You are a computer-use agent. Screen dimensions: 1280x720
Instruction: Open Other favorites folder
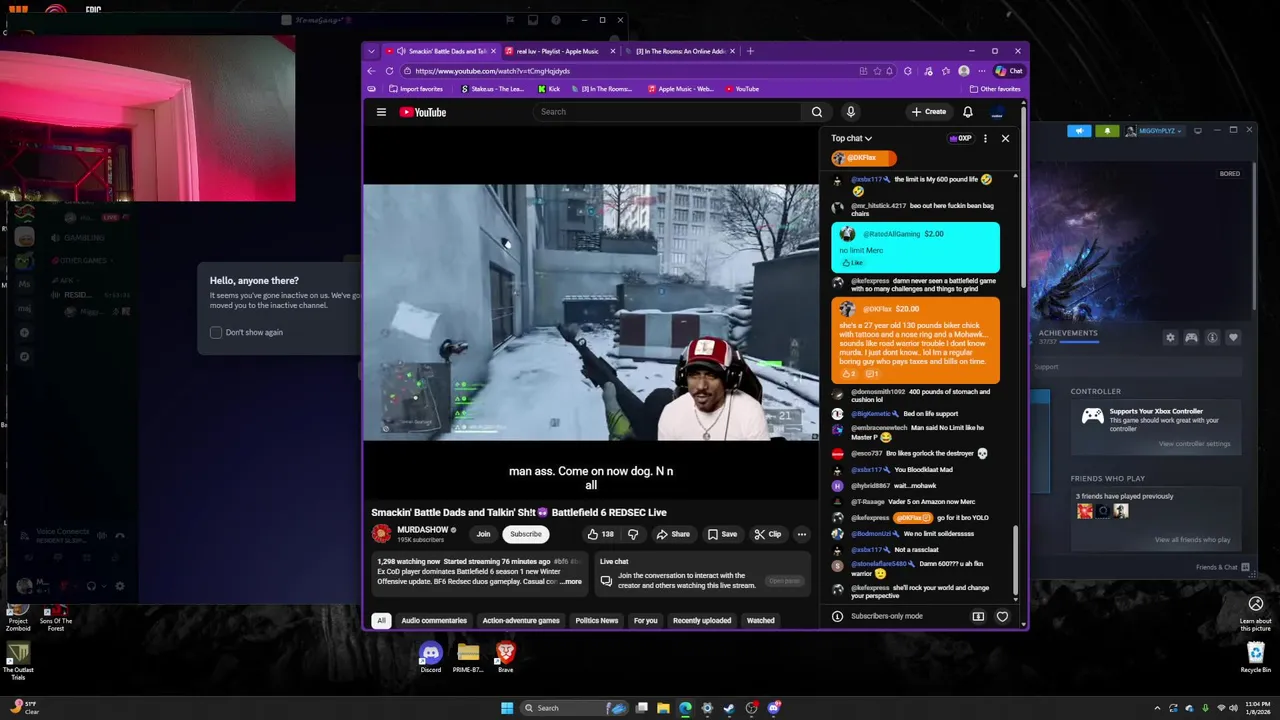(x=995, y=89)
